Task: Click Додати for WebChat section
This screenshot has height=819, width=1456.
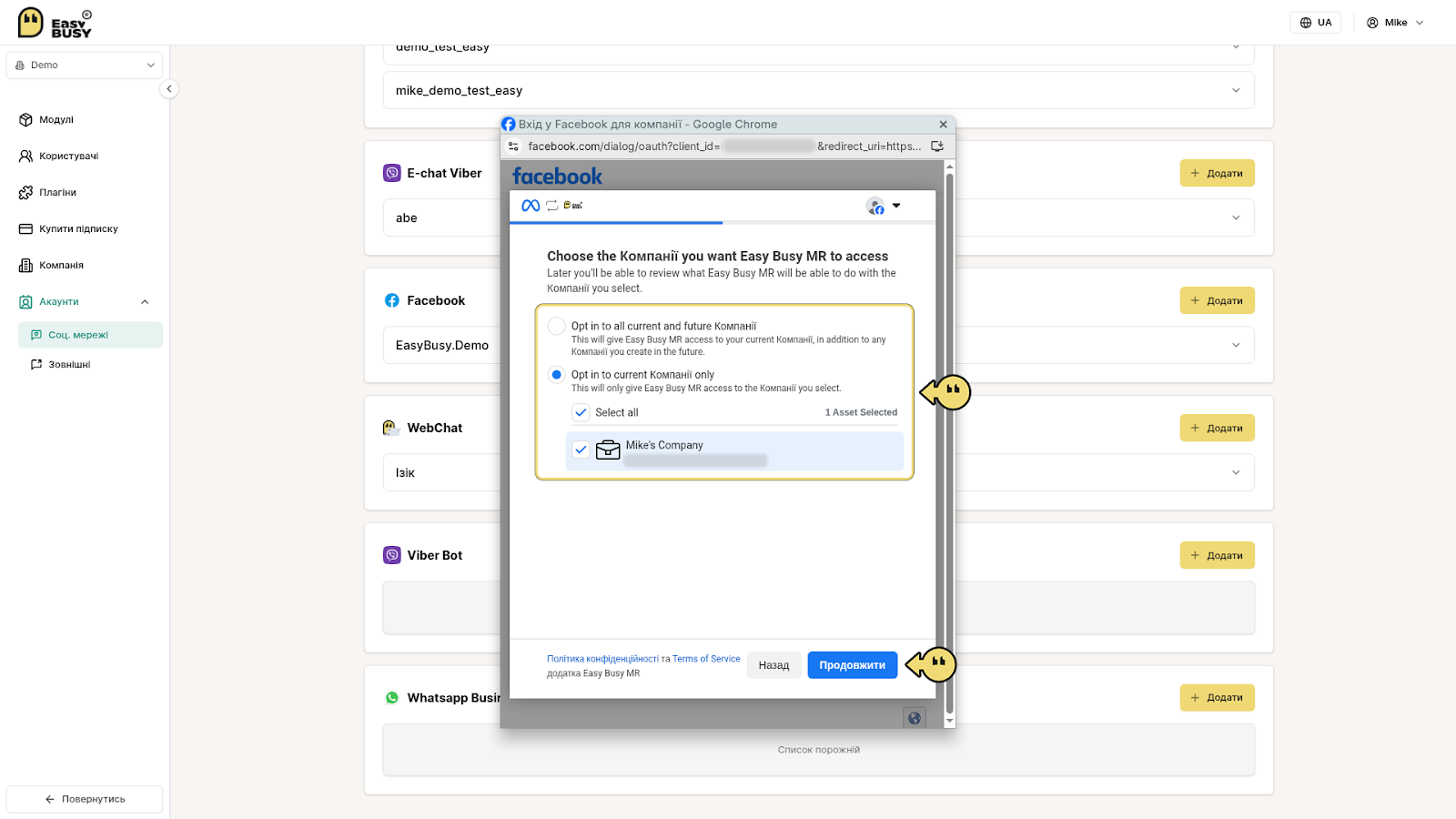Action: pos(1218,428)
